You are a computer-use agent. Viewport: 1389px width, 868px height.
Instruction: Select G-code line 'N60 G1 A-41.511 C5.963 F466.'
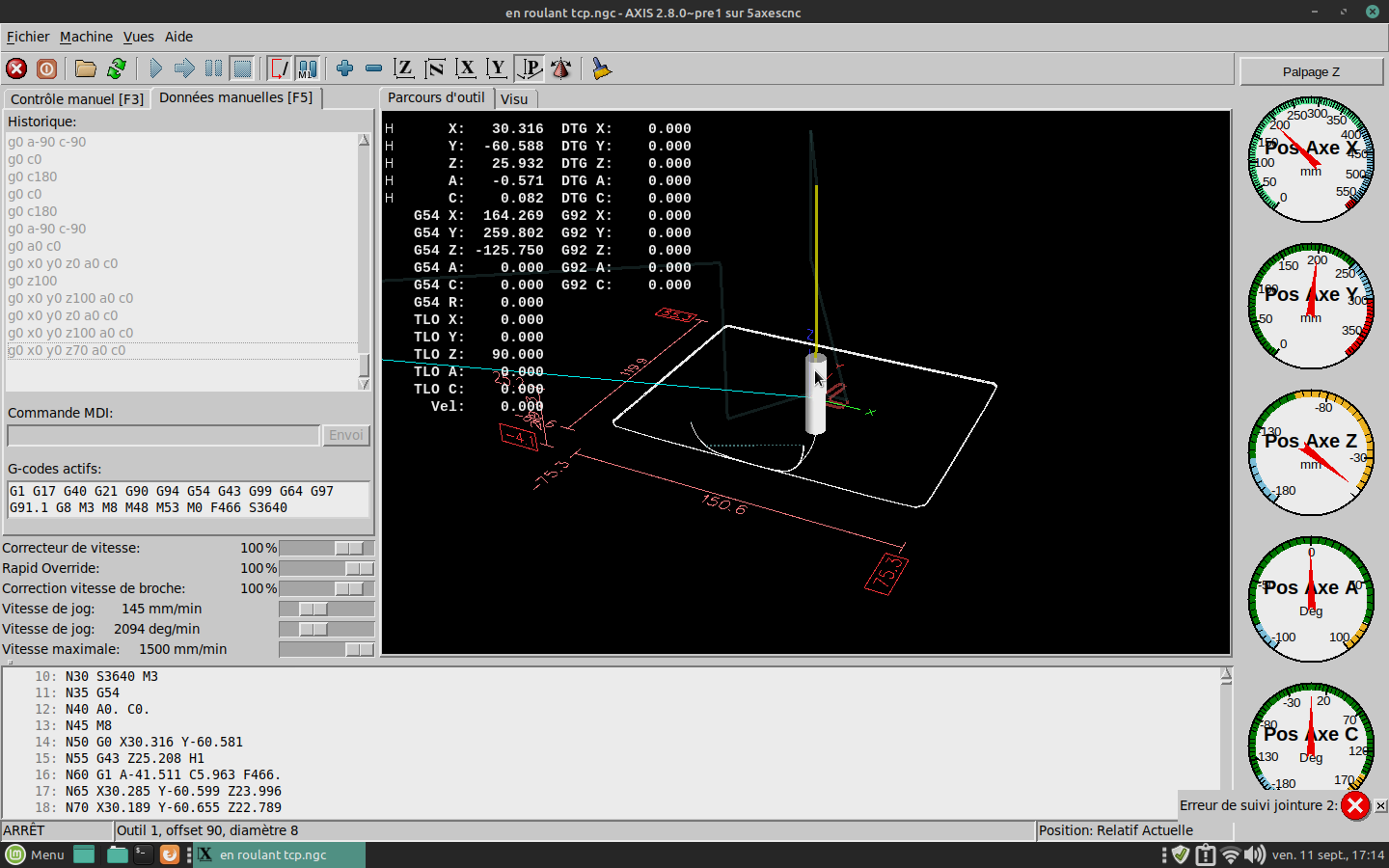[173, 774]
